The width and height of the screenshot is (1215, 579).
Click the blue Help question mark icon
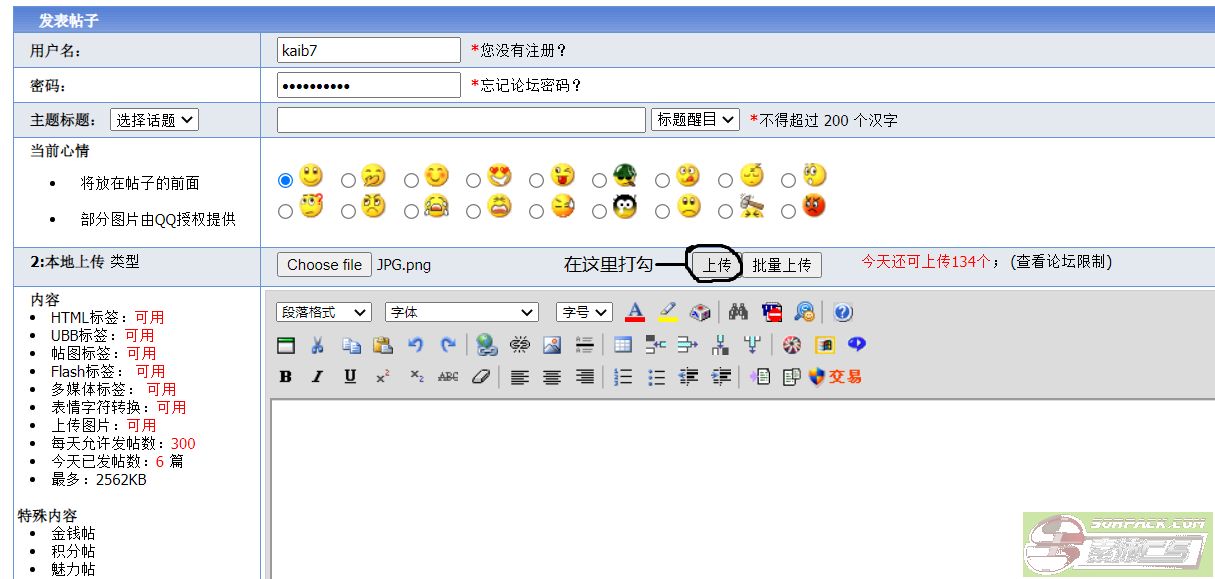point(843,312)
